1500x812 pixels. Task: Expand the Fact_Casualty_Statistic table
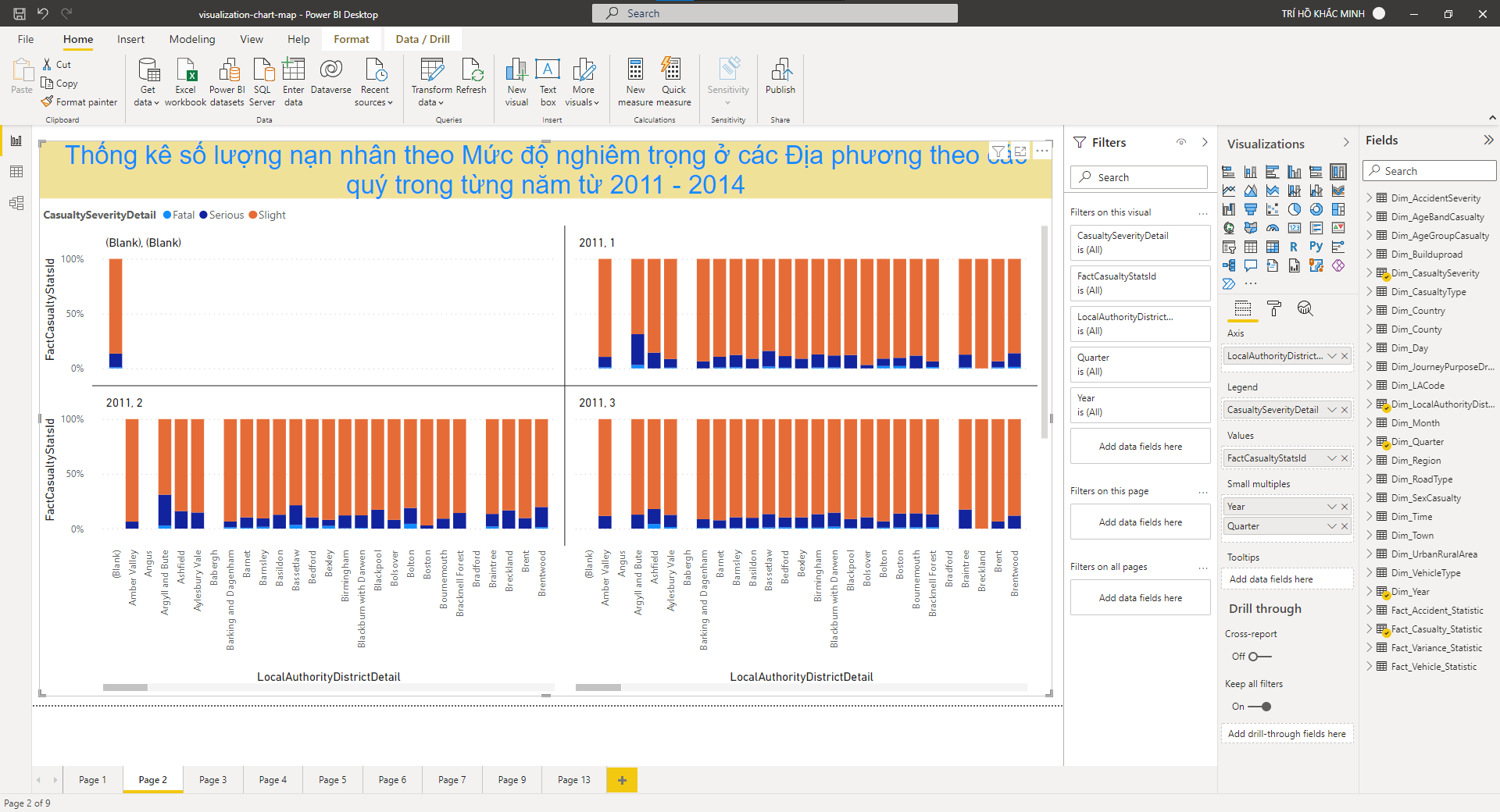coord(1370,629)
